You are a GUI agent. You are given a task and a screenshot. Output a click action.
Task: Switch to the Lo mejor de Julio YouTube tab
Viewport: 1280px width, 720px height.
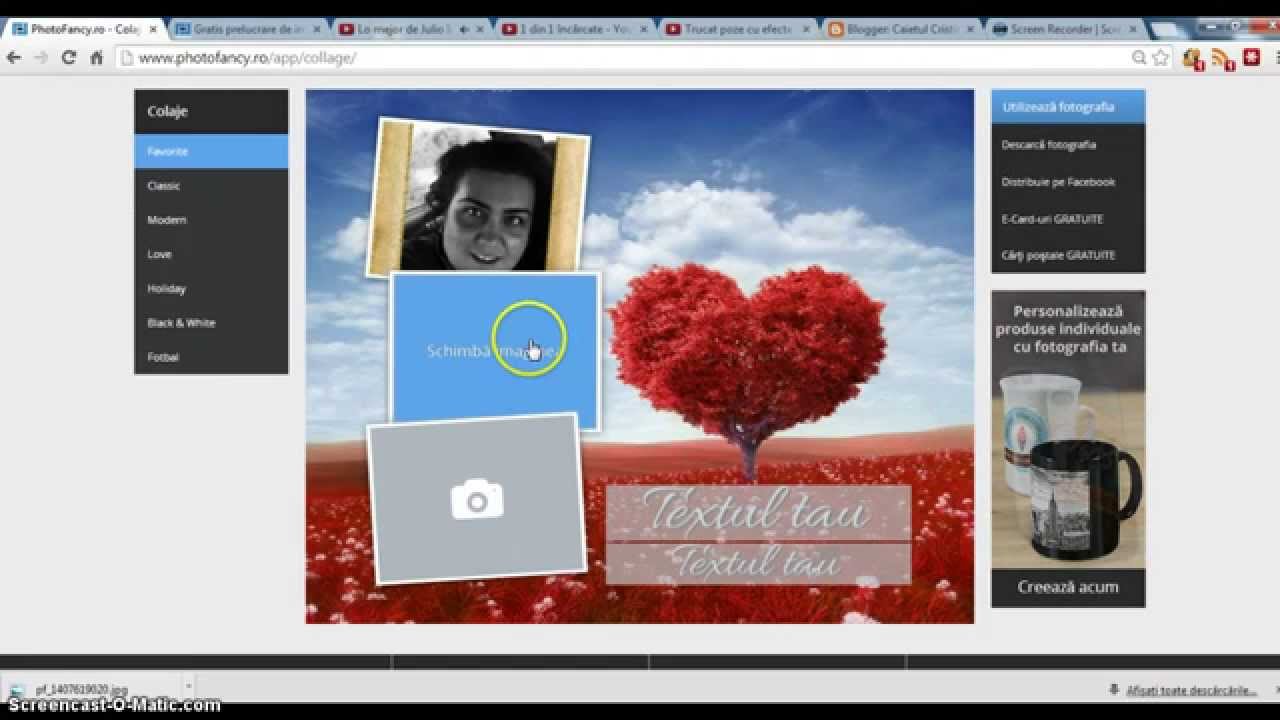coord(409,30)
